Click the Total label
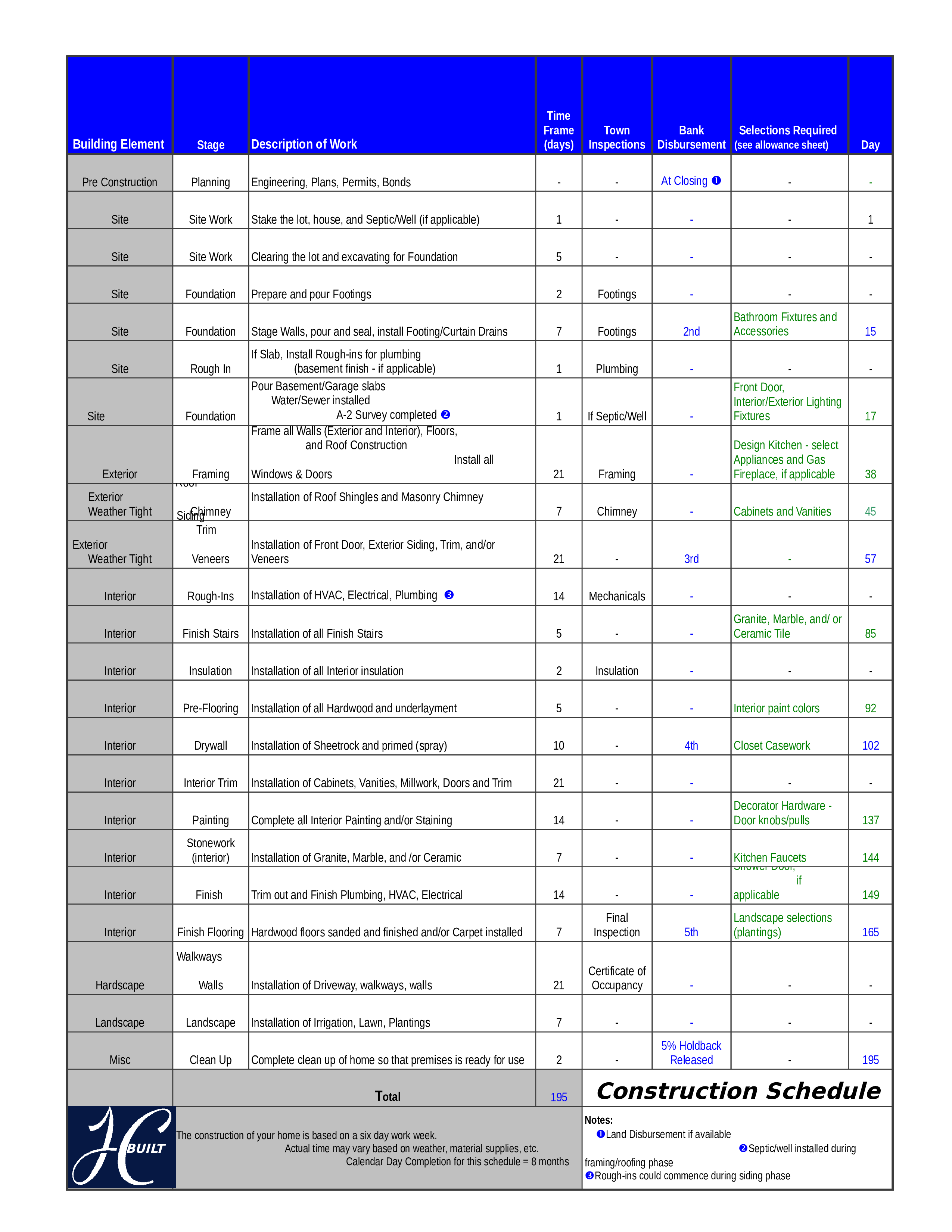 point(388,1096)
